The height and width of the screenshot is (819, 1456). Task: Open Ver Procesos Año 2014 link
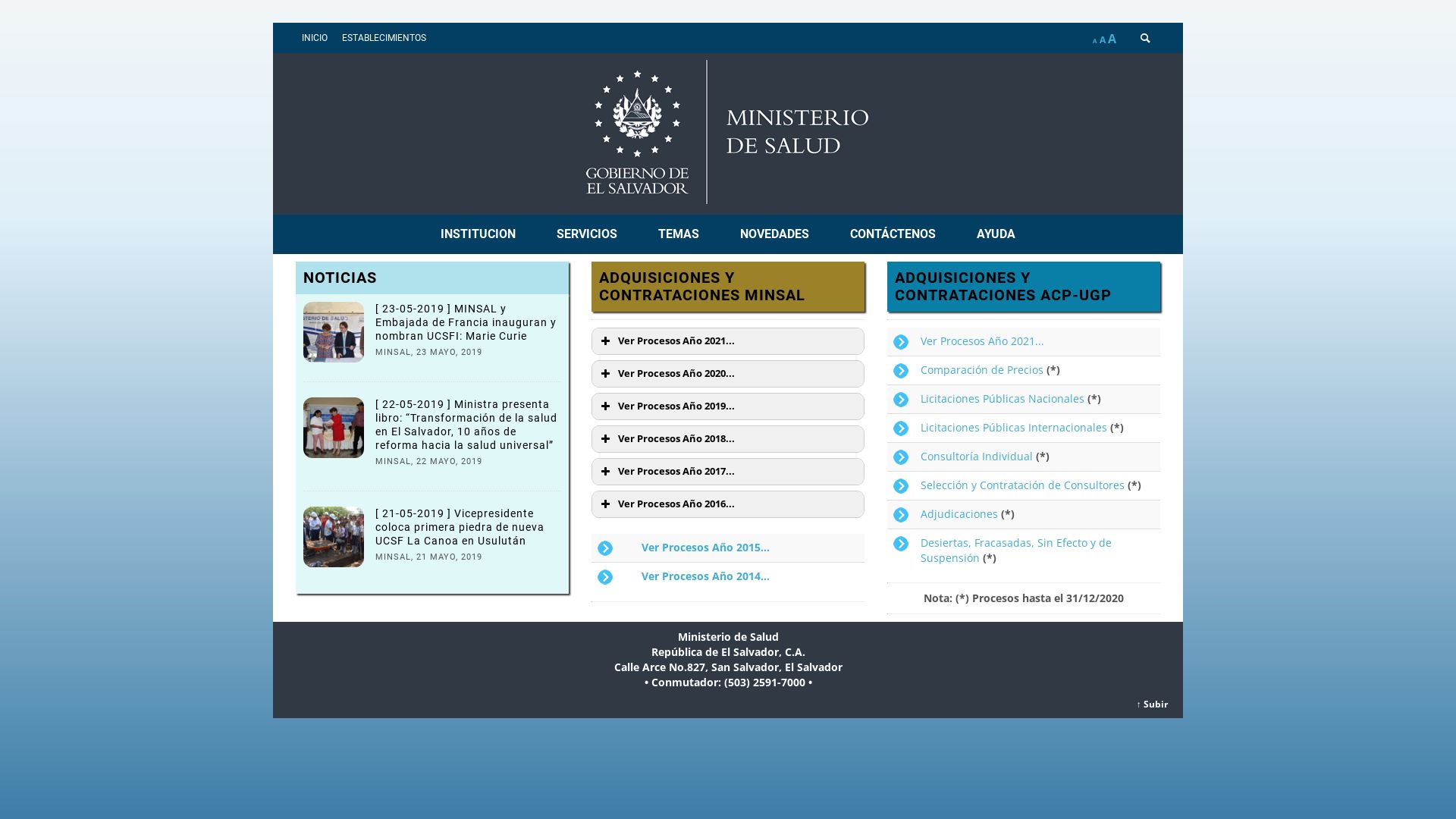pyautogui.click(x=705, y=576)
